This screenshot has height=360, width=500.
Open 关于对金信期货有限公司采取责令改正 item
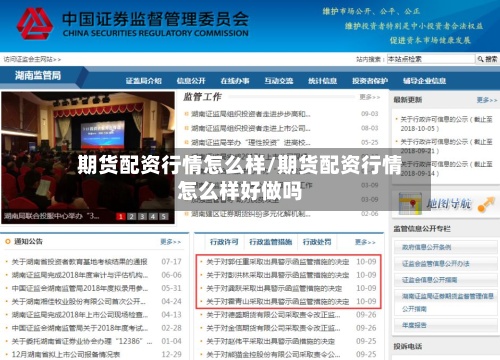click(x=273, y=328)
